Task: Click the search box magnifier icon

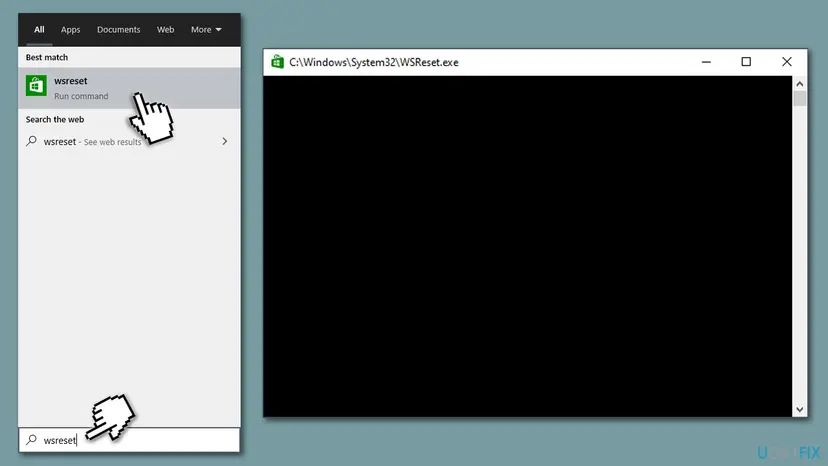Action: click(32, 440)
